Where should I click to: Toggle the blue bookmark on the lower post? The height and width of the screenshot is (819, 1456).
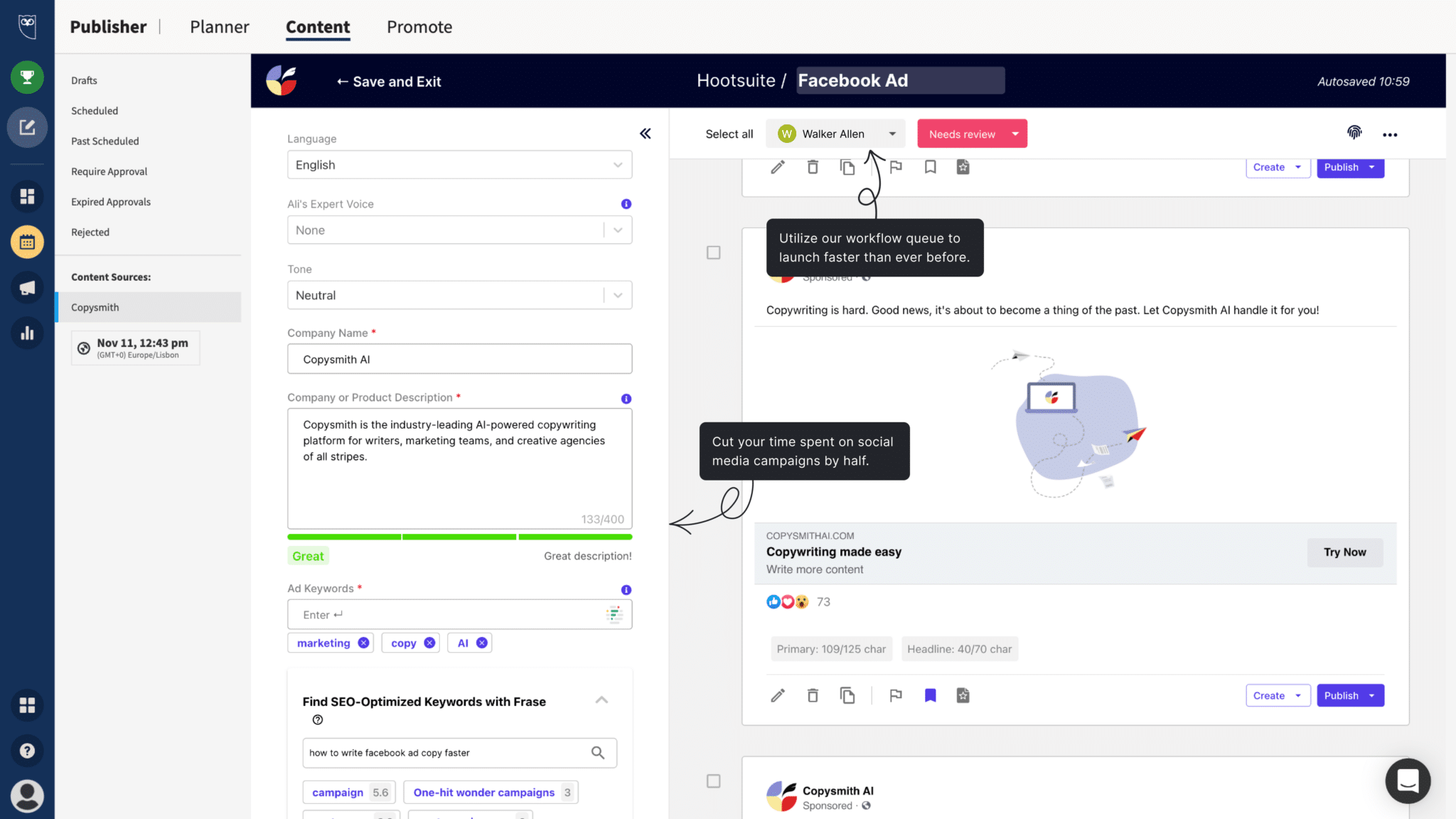click(x=930, y=695)
